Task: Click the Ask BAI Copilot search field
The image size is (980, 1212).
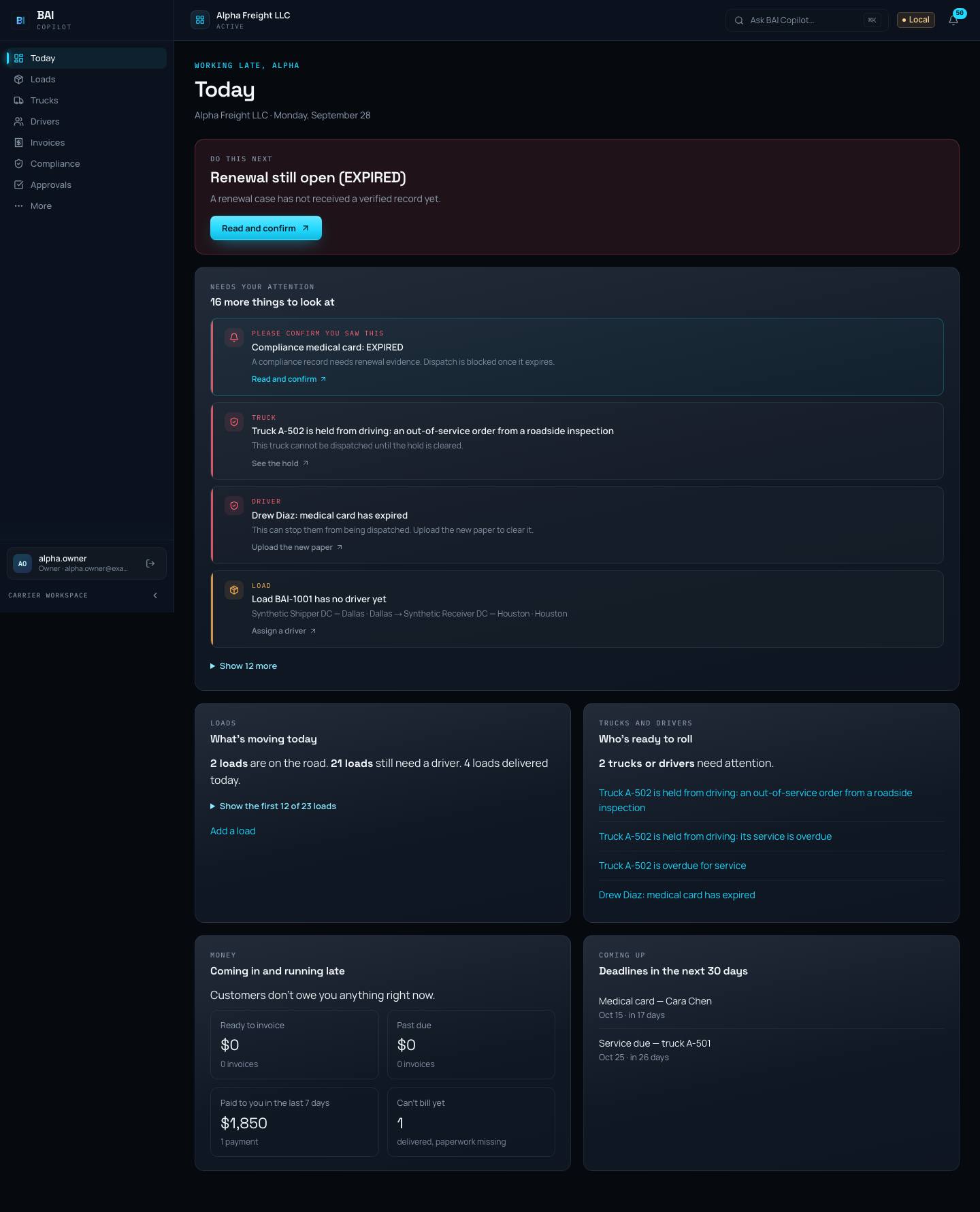Action: tap(806, 20)
